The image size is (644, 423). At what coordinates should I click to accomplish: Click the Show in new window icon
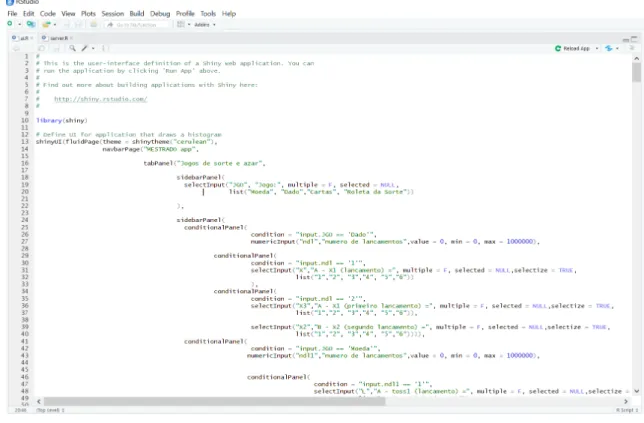coord(41,48)
